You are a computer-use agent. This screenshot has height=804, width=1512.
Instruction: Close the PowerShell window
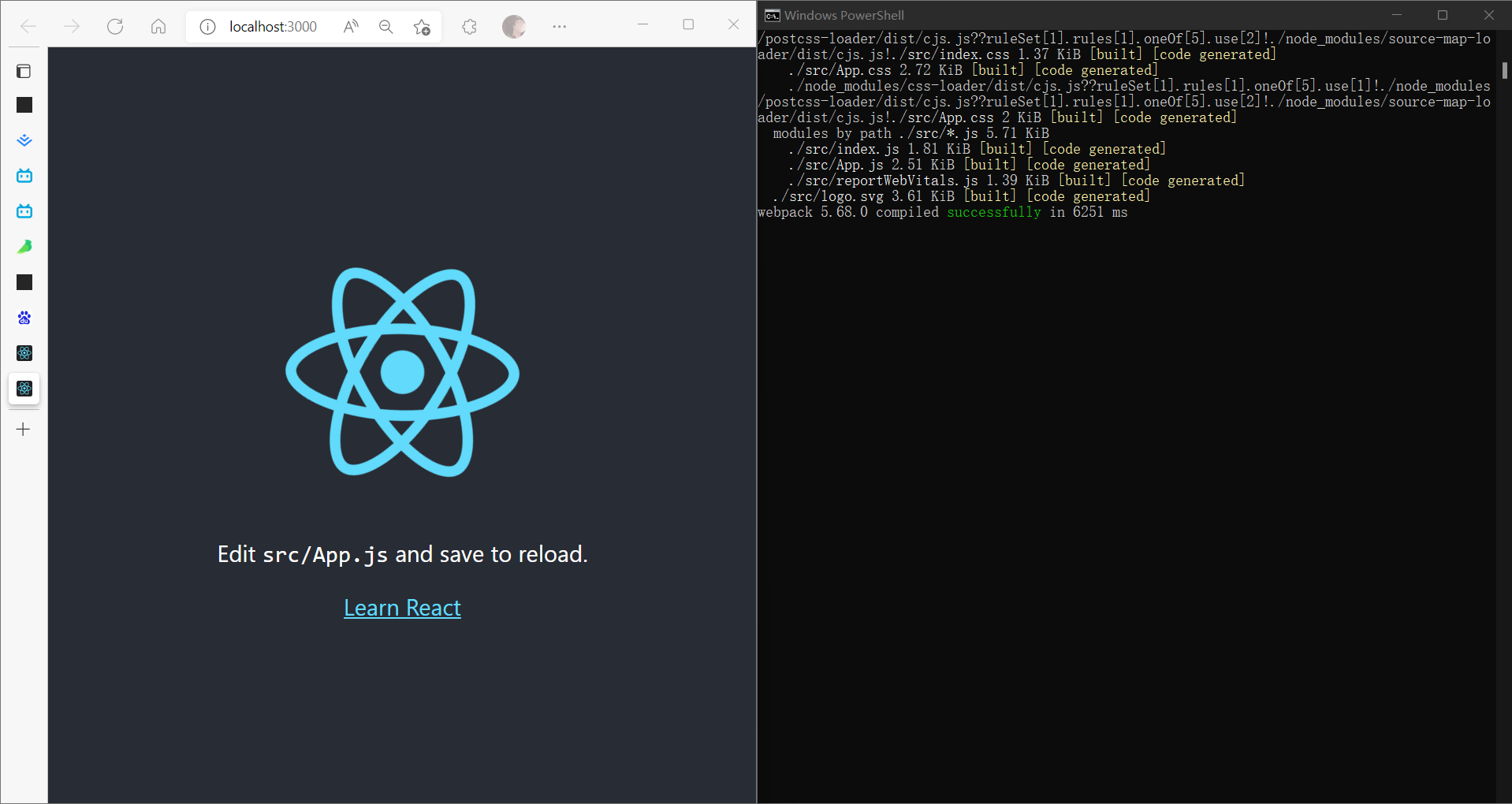click(1489, 15)
